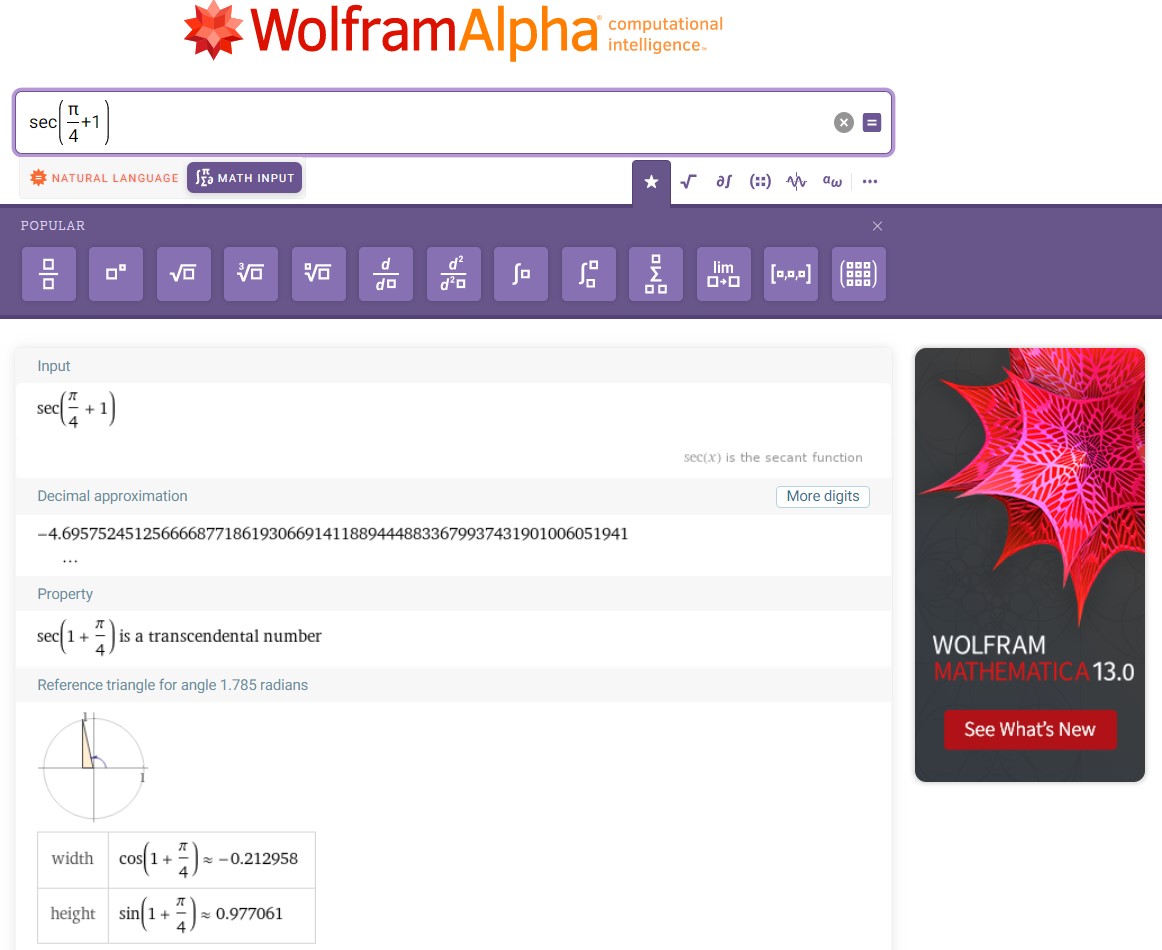Click the More digits button
This screenshot has height=950, width=1162.
pyautogui.click(x=823, y=496)
